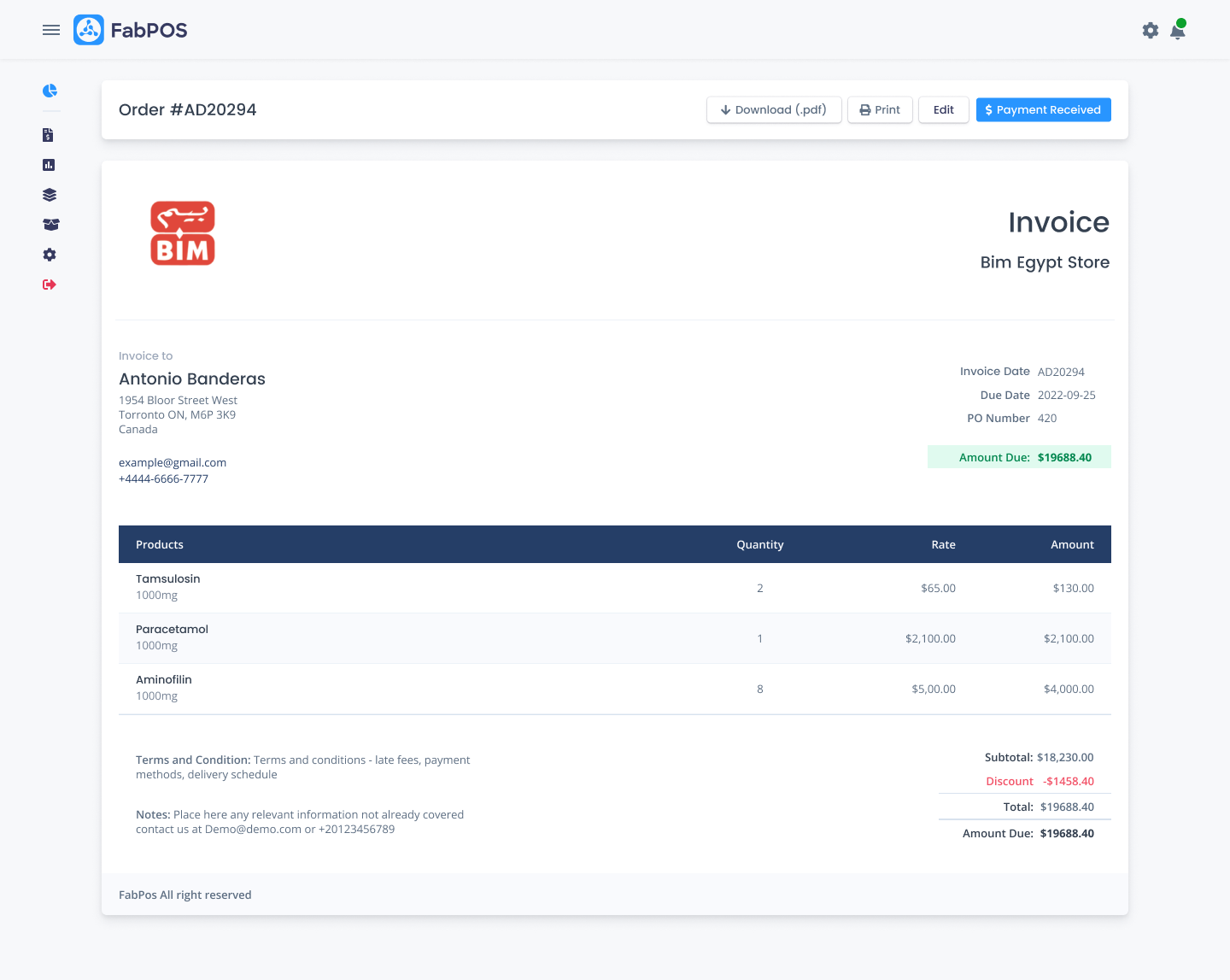Click the Discount value -$1458.40

pos(1069,781)
